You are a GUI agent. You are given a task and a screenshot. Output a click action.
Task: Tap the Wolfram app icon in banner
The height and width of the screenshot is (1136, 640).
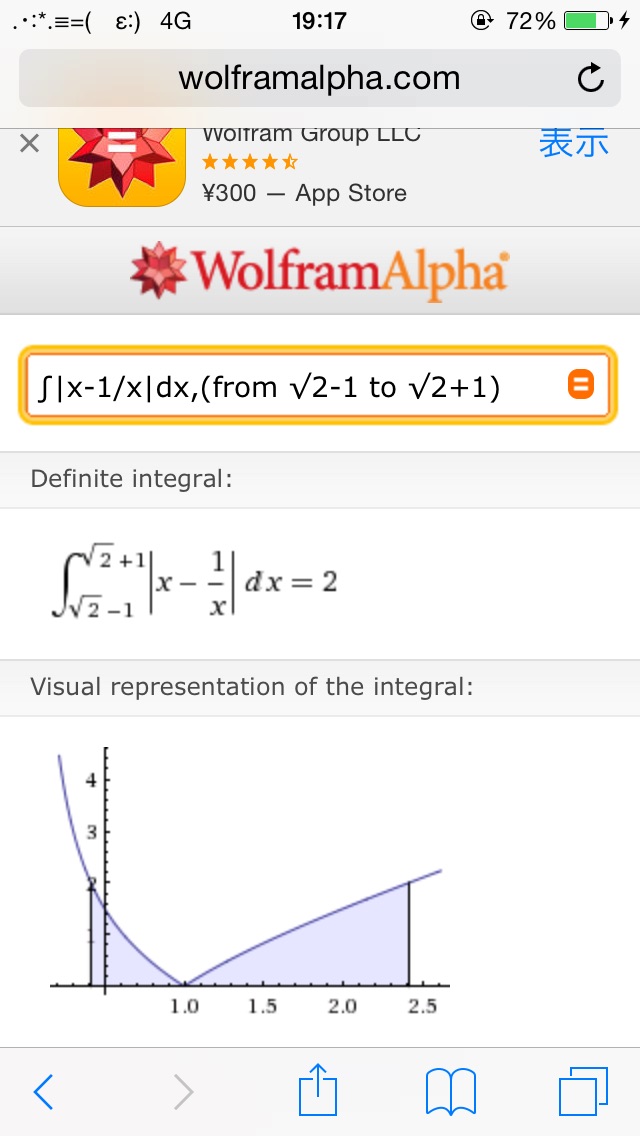coord(123,167)
